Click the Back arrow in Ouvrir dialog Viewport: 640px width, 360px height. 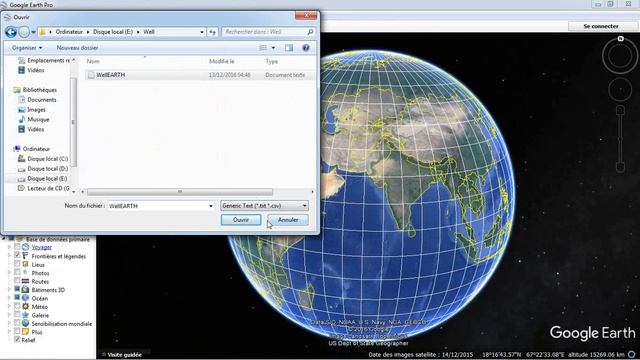click(11, 32)
